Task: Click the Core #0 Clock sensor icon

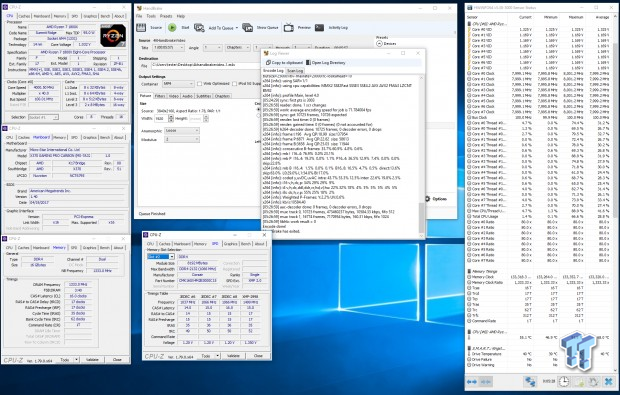Action: (x=469, y=73)
